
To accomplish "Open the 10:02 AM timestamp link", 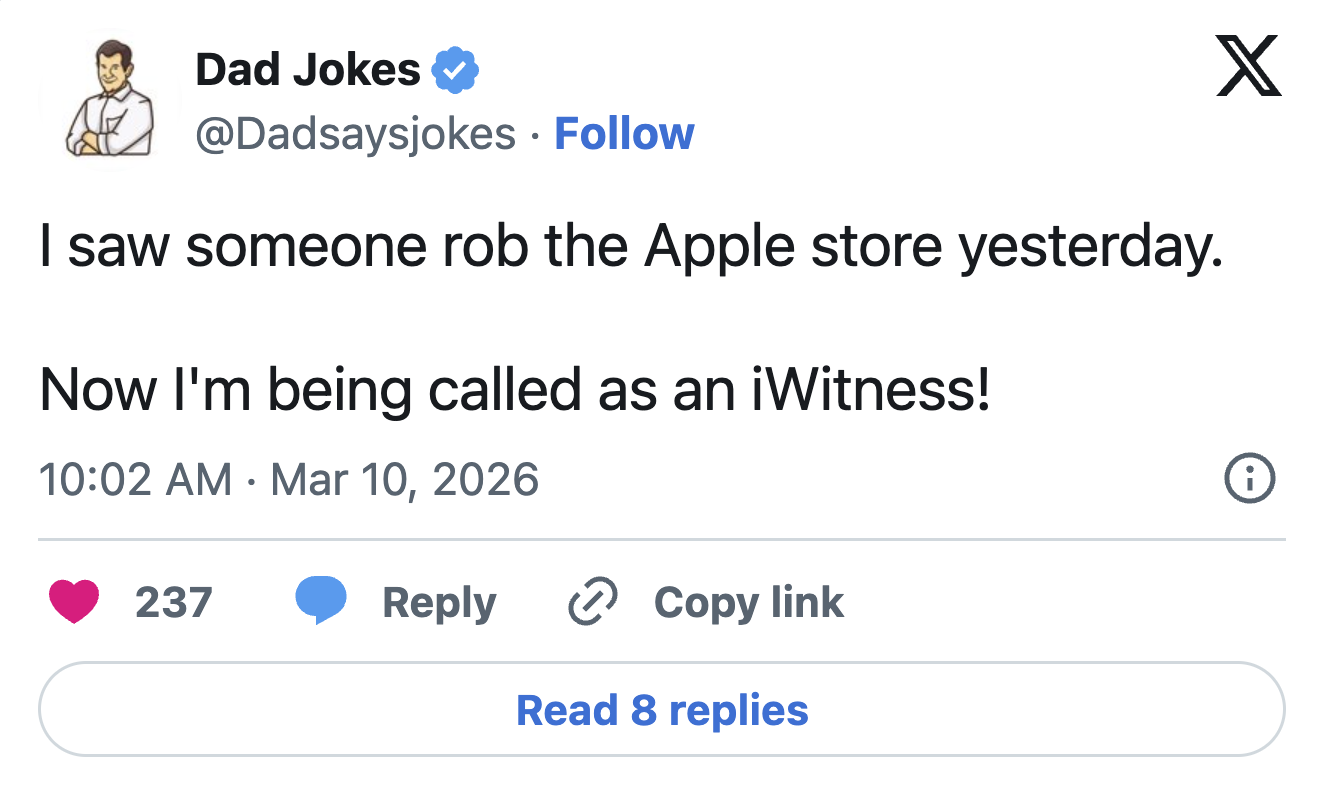I will point(135,479).
